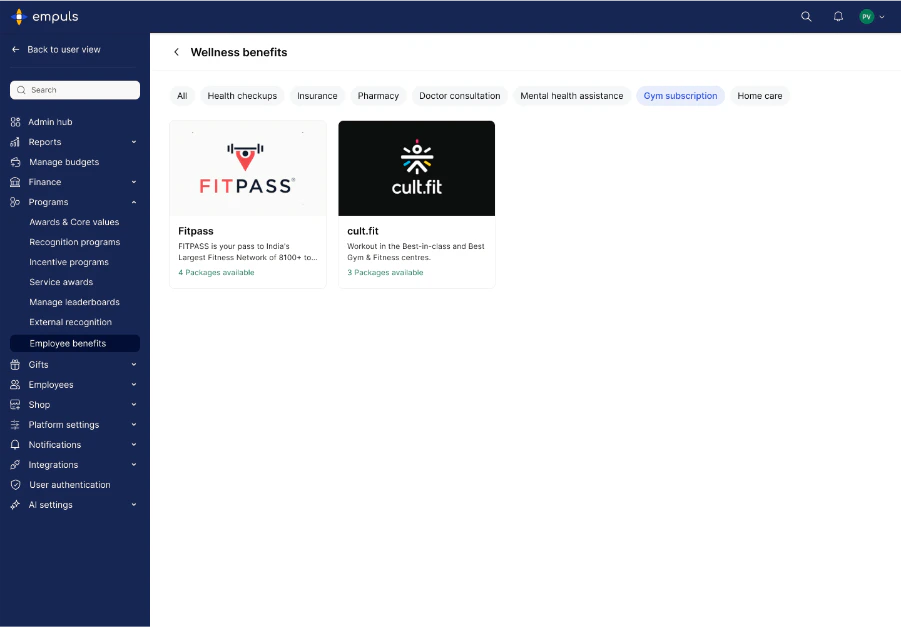Collapse the Programs menu chevron
The height and width of the screenshot is (627, 901).
click(134, 202)
